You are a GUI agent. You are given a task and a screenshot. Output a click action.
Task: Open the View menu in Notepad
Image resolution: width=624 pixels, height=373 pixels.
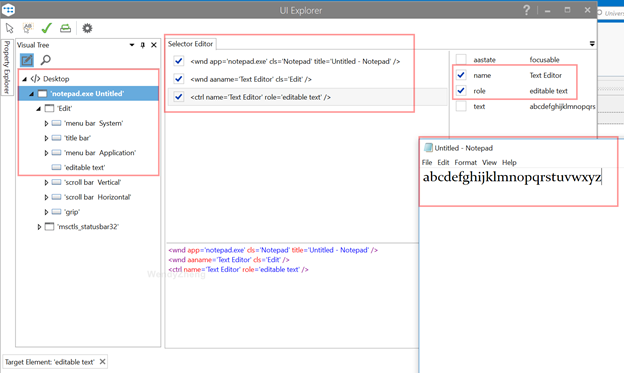pos(489,162)
